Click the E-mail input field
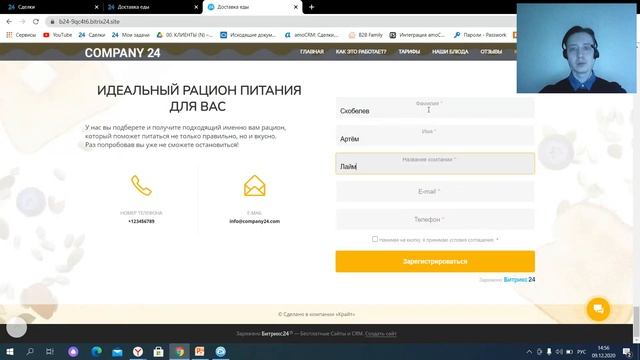This screenshot has width=640, height=360. point(435,191)
